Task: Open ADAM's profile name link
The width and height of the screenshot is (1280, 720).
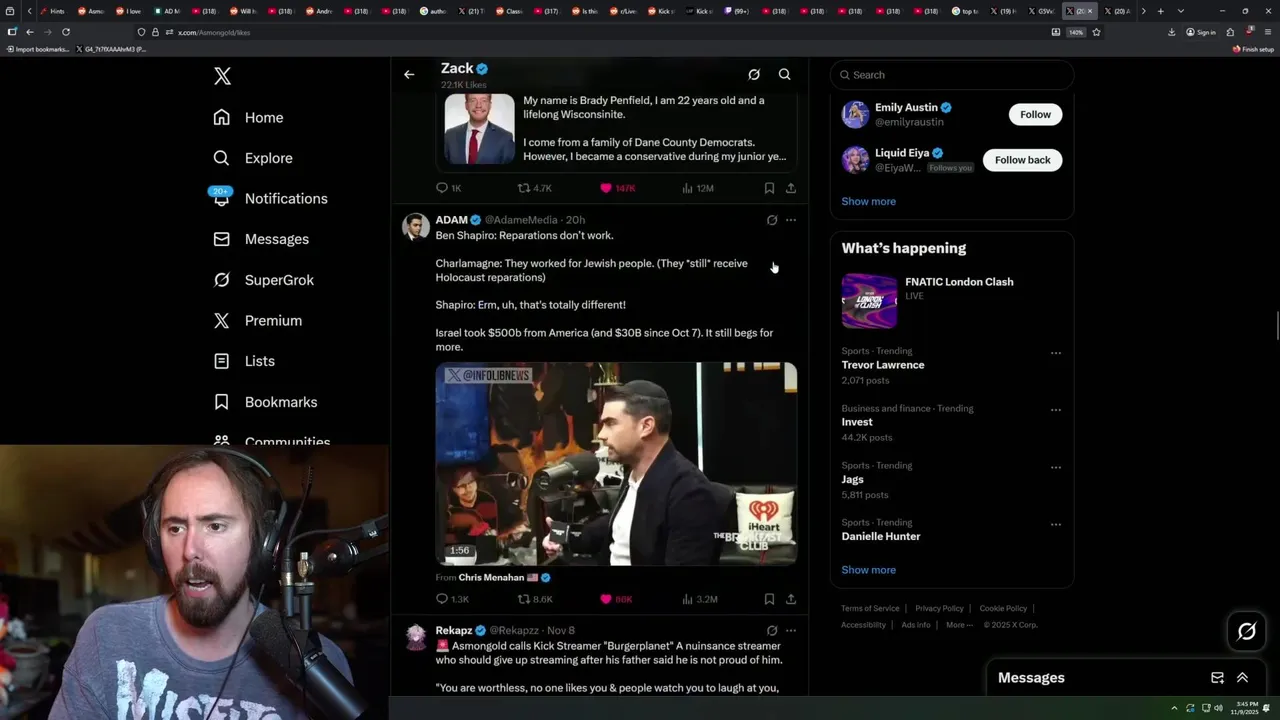Action: pos(451,220)
